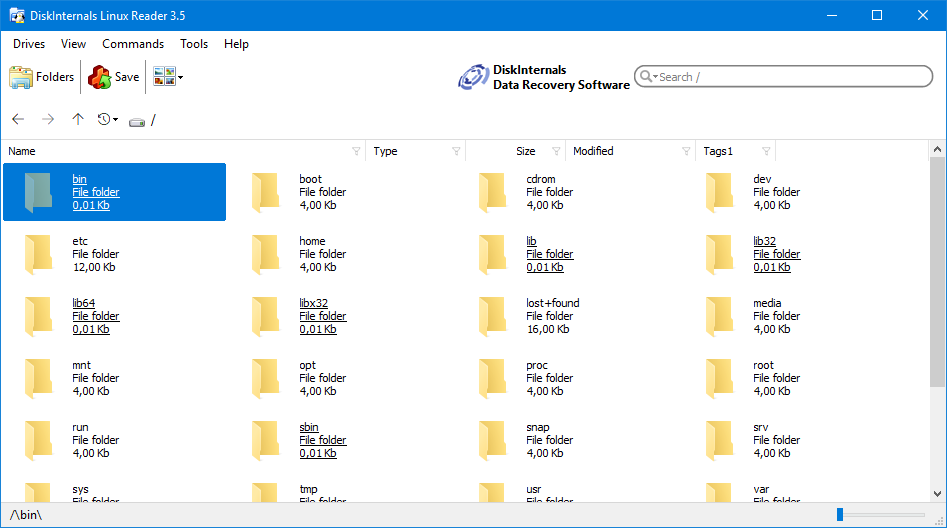Open the Help menu

pyautogui.click(x=236, y=44)
